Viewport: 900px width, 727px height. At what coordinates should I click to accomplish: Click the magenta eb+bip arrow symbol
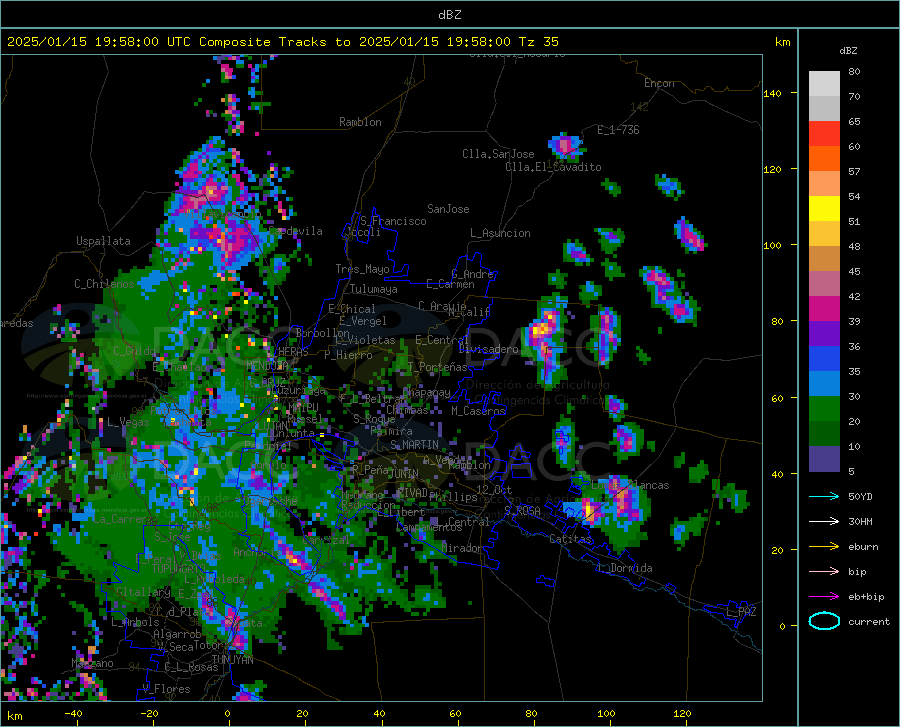coord(824,597)
